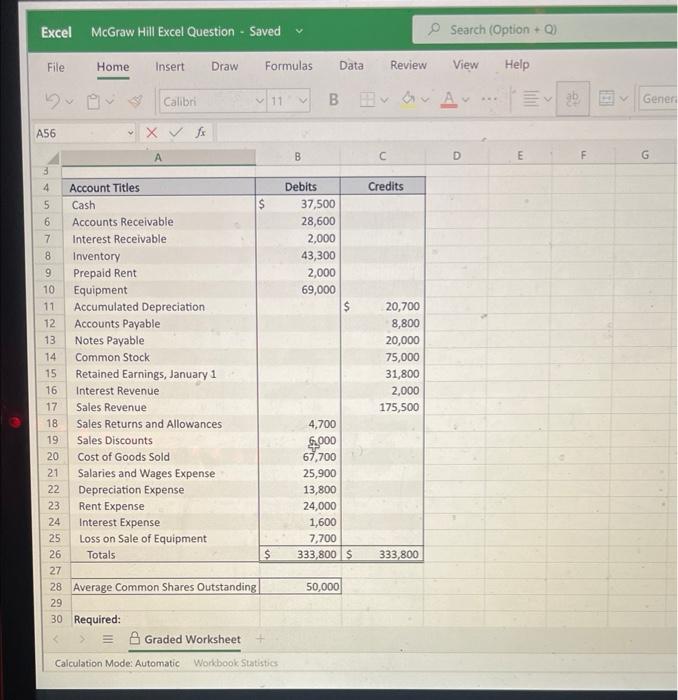Select the Loss on Sale of Equipment cell
The image size is (678, 700).
(x=164, y=538)
